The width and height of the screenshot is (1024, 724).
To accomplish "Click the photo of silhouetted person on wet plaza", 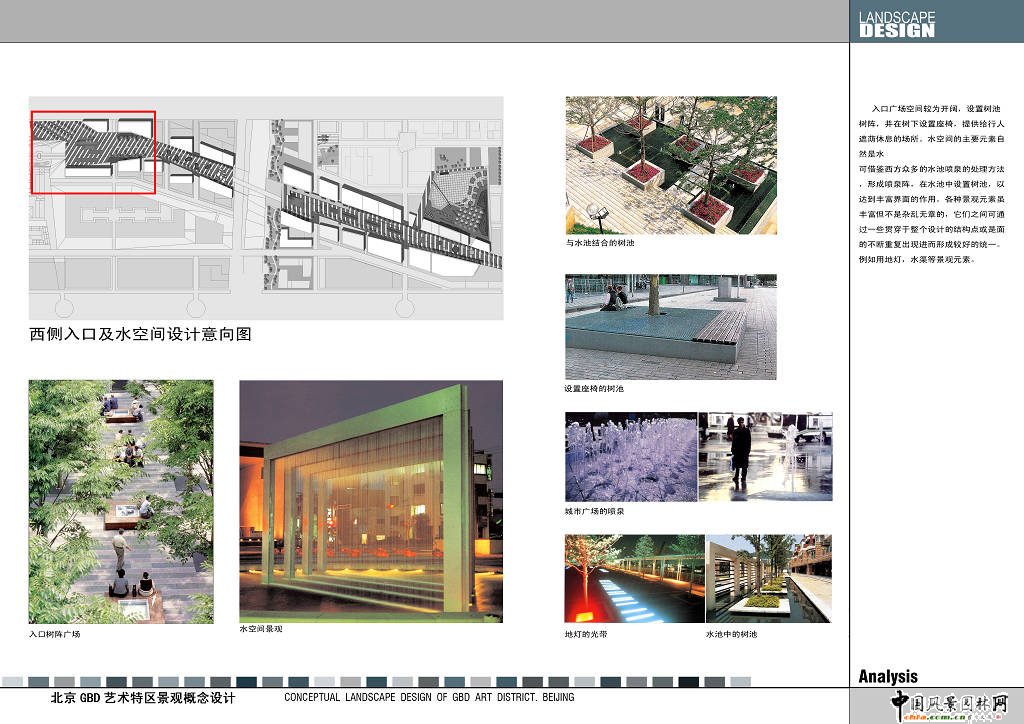I will (x=765, y=456).
